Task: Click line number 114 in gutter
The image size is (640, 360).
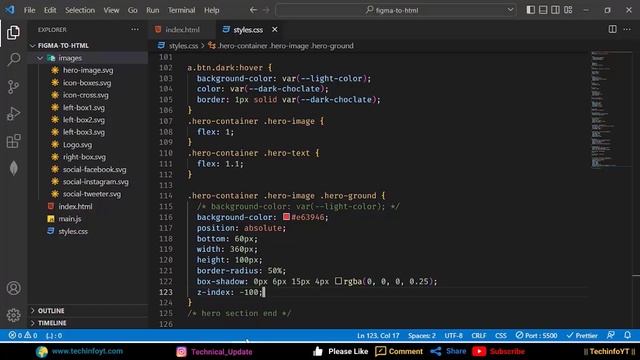Action: 166,196
